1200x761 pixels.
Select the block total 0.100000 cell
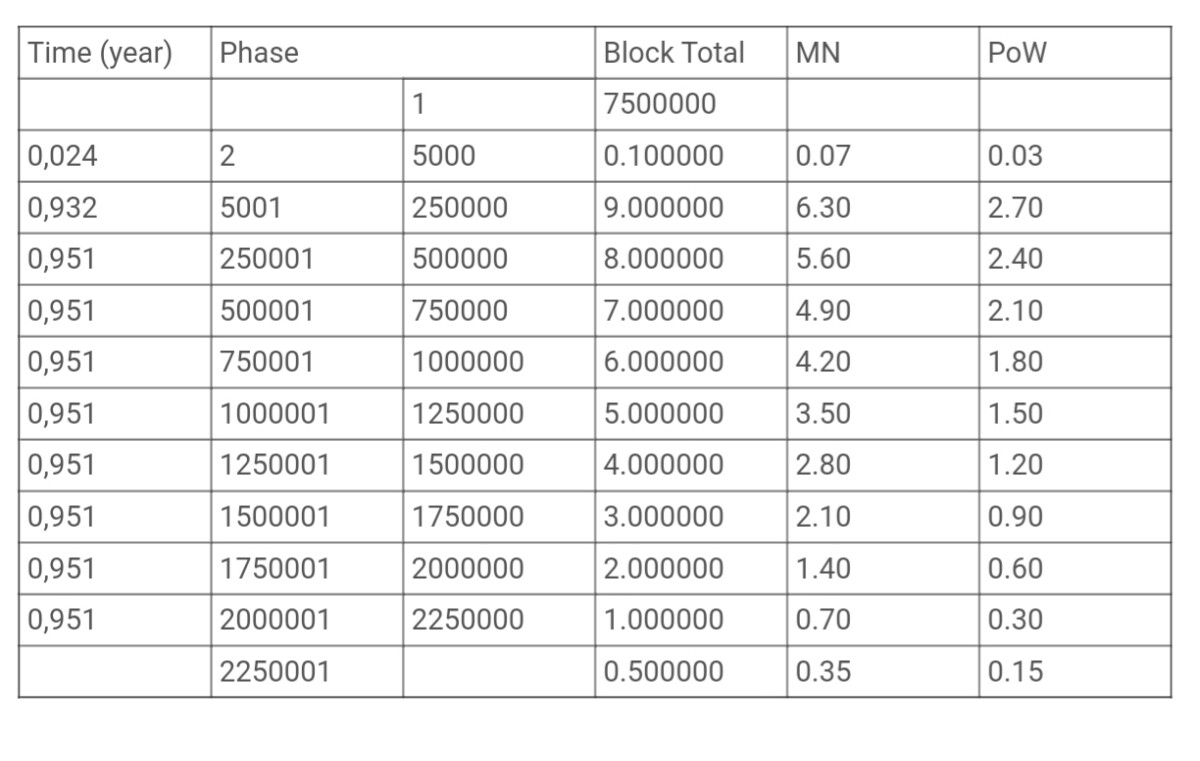(x=691, y=156)
